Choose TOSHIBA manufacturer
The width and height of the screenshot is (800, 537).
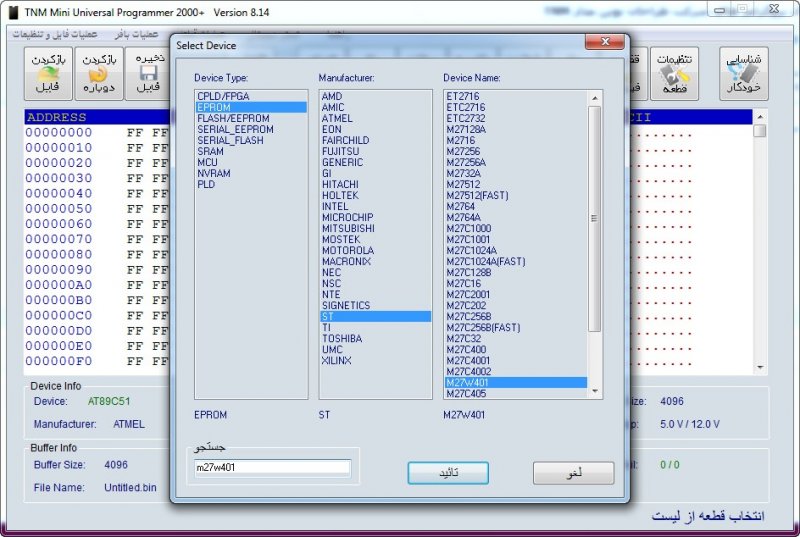tap(376, 339)
